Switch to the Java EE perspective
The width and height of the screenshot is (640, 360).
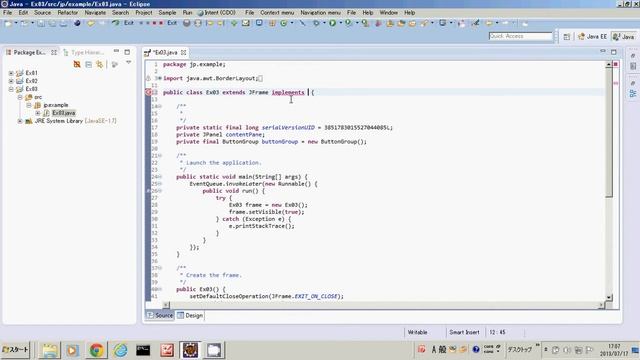593,36
